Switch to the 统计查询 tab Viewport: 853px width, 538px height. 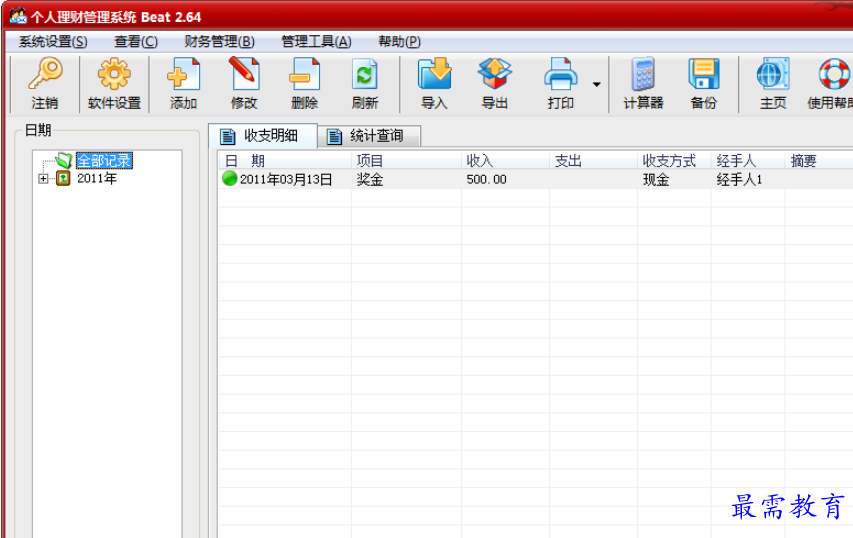(369, 136)
